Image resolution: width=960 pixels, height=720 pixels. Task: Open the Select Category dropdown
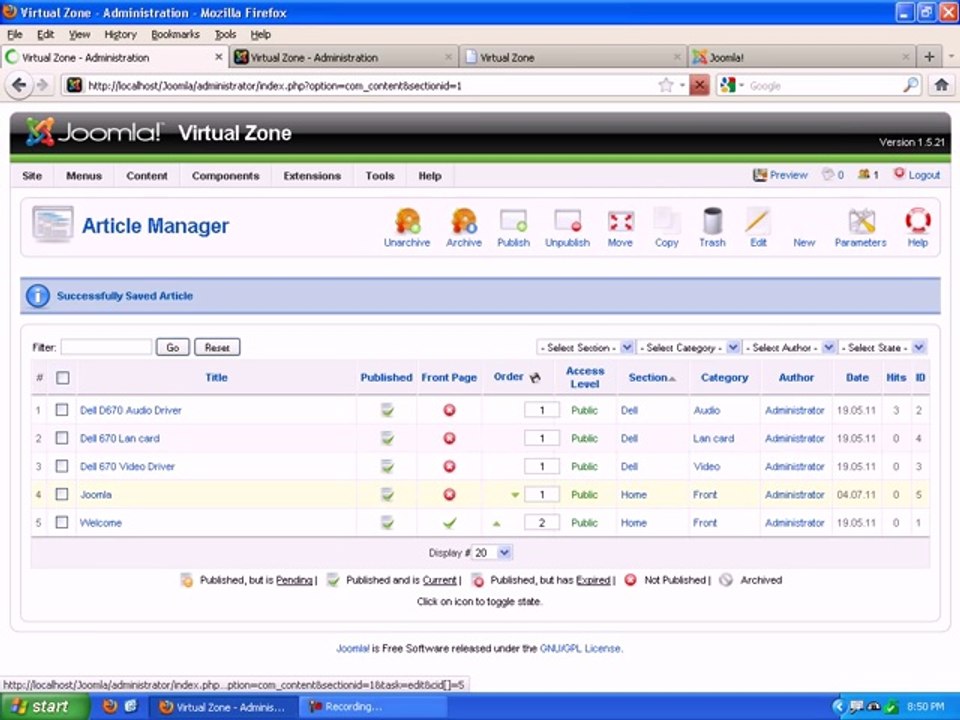688,347
